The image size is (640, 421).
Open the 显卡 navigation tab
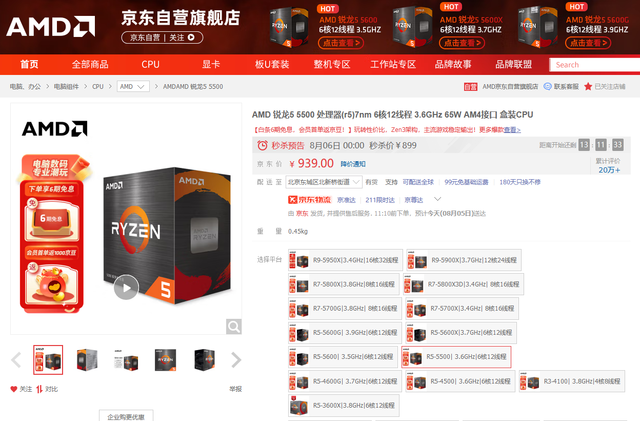tap(211, 65)
